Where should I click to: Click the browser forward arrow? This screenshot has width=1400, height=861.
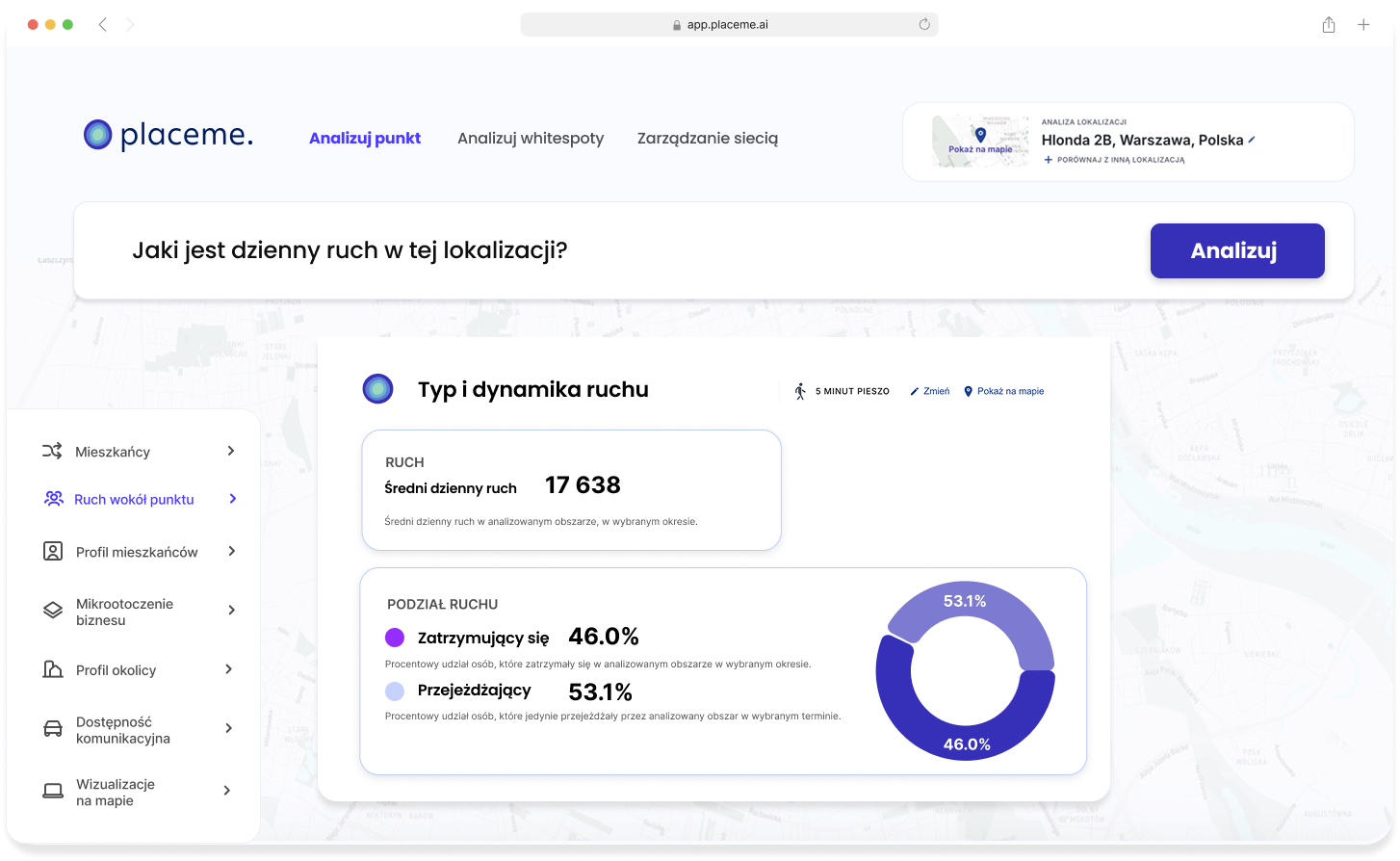point(130,24)
